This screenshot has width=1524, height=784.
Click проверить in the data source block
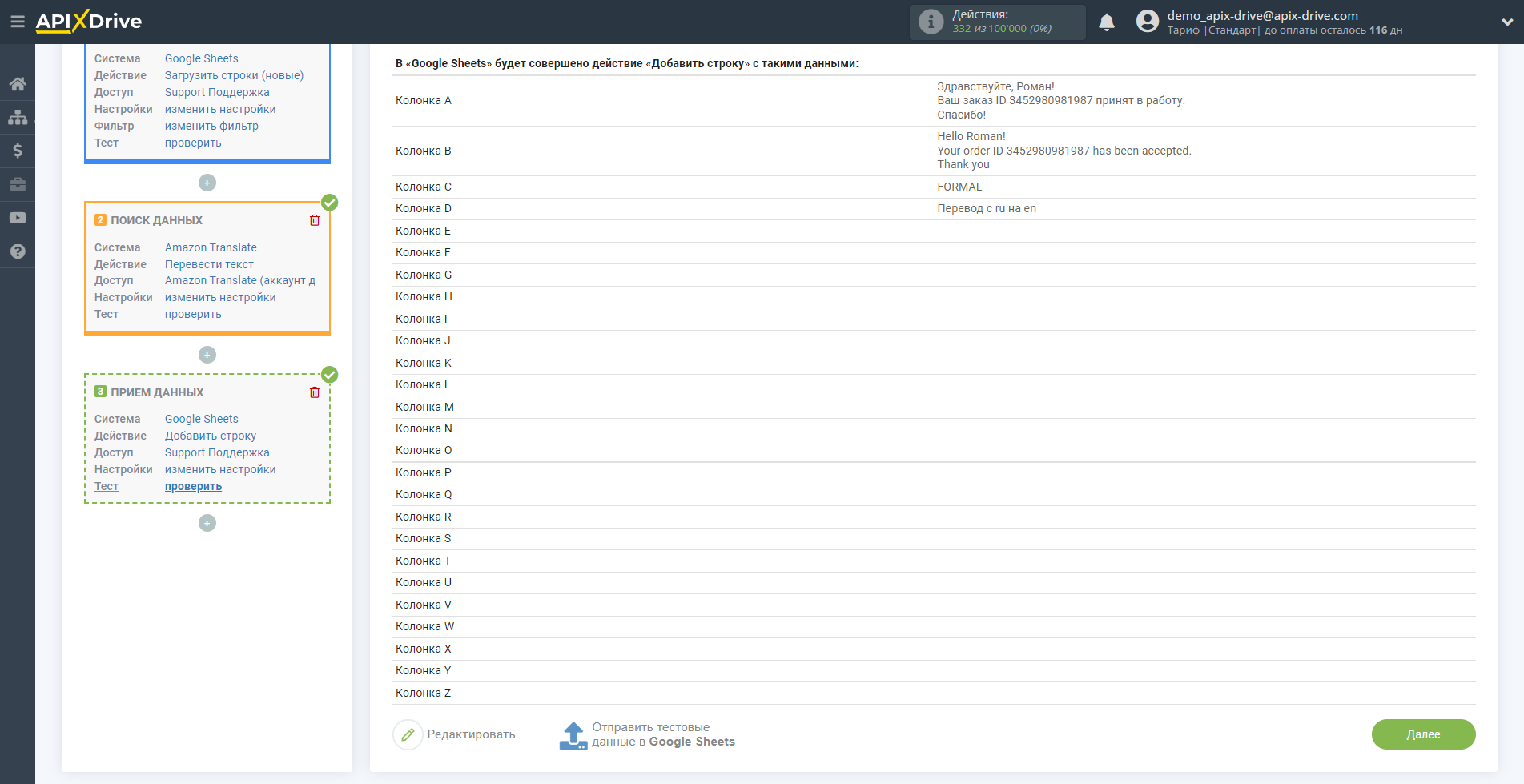point(193,143)
